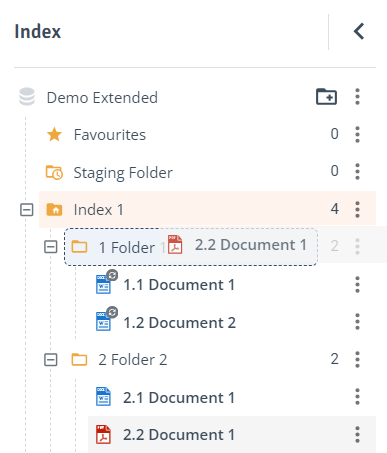Click sync badge on 1.2 Document 2 icon
This screenshot has height=453, width=387.
[112, 312]
